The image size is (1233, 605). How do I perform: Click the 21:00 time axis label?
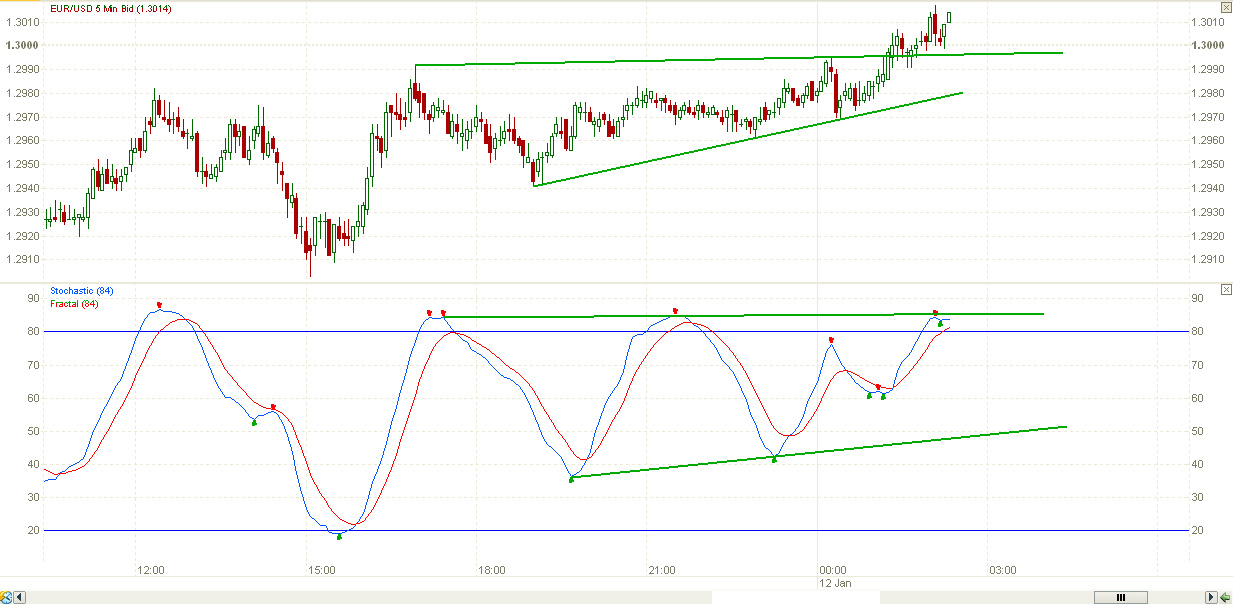click(662, 571)
